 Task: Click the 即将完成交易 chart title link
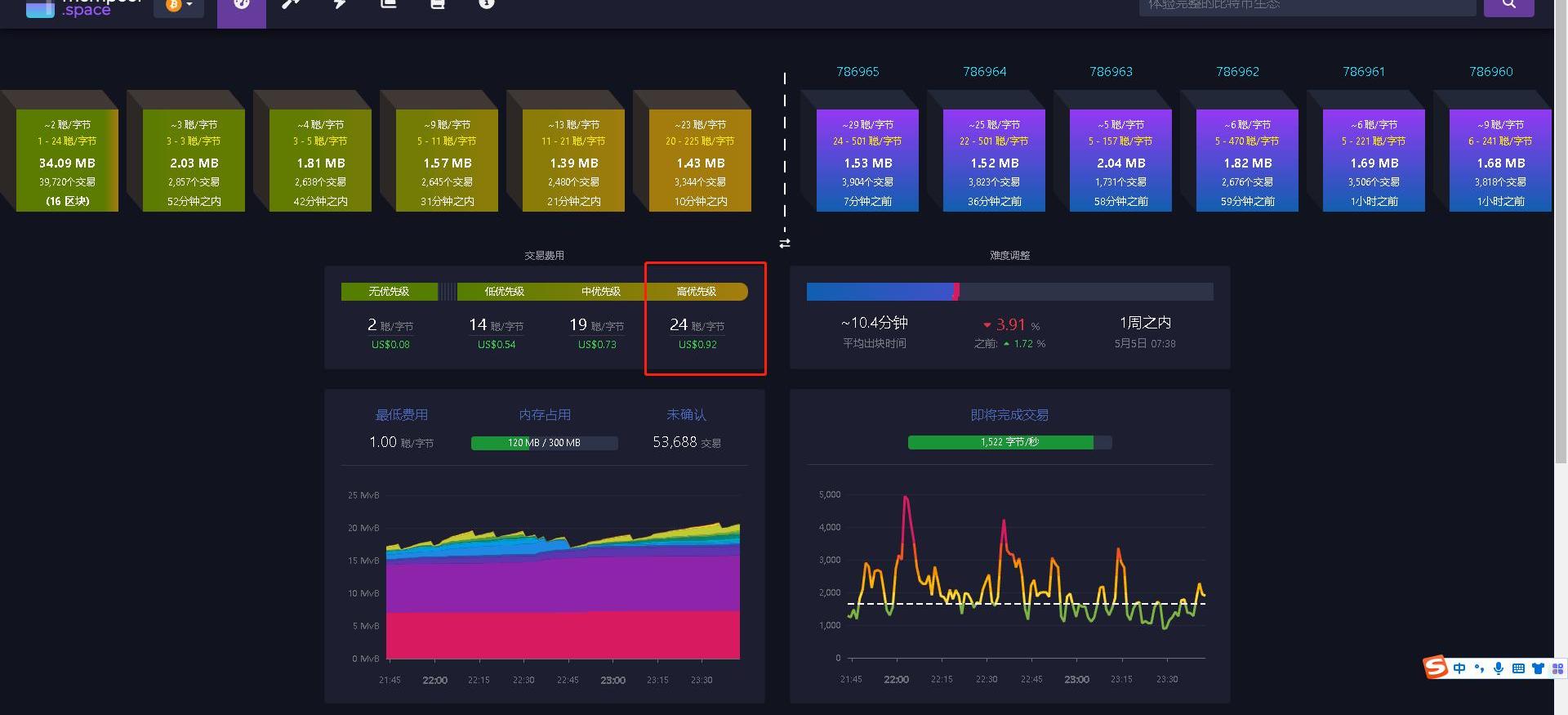(1009, 415)
